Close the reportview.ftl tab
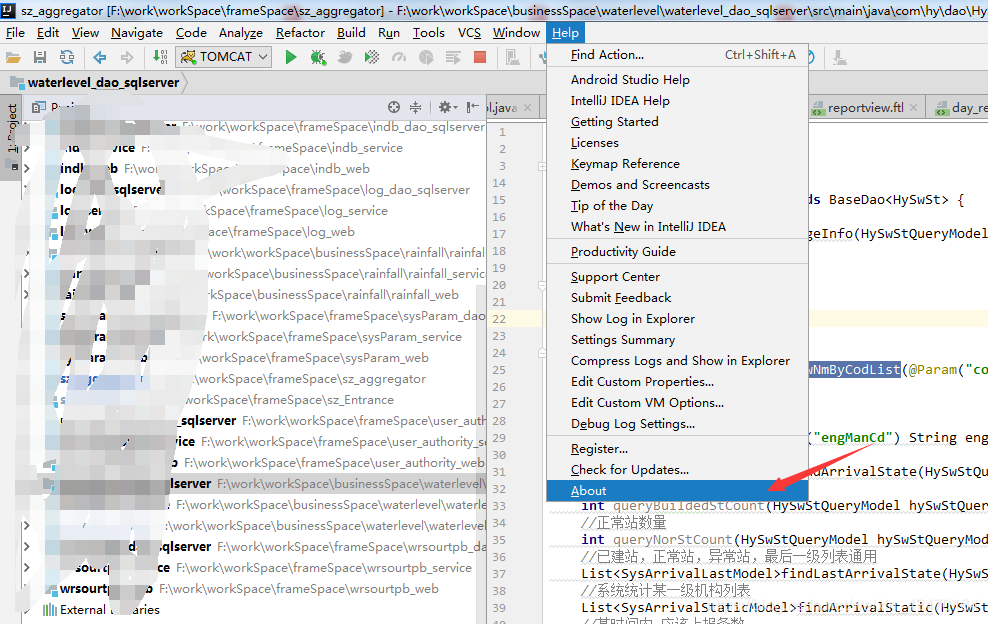Viewport: 988px width, 624px height. click(913, 108)
